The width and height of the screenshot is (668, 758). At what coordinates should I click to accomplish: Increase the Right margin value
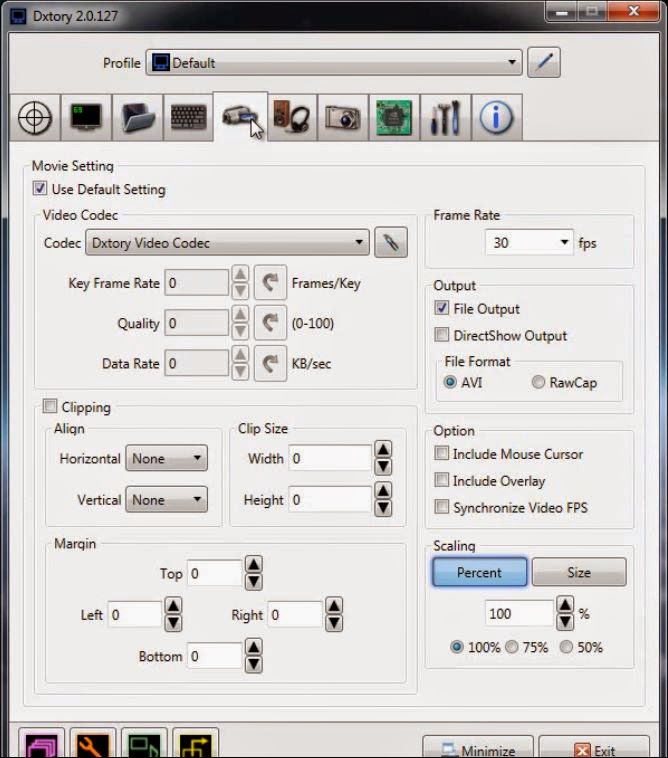[x=334, y=606]
